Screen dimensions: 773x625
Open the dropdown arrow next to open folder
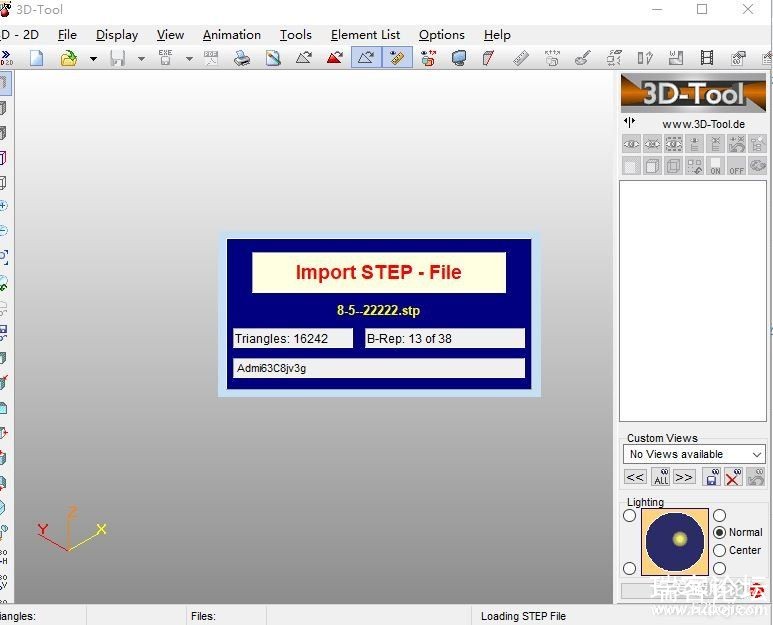(93, 59)
